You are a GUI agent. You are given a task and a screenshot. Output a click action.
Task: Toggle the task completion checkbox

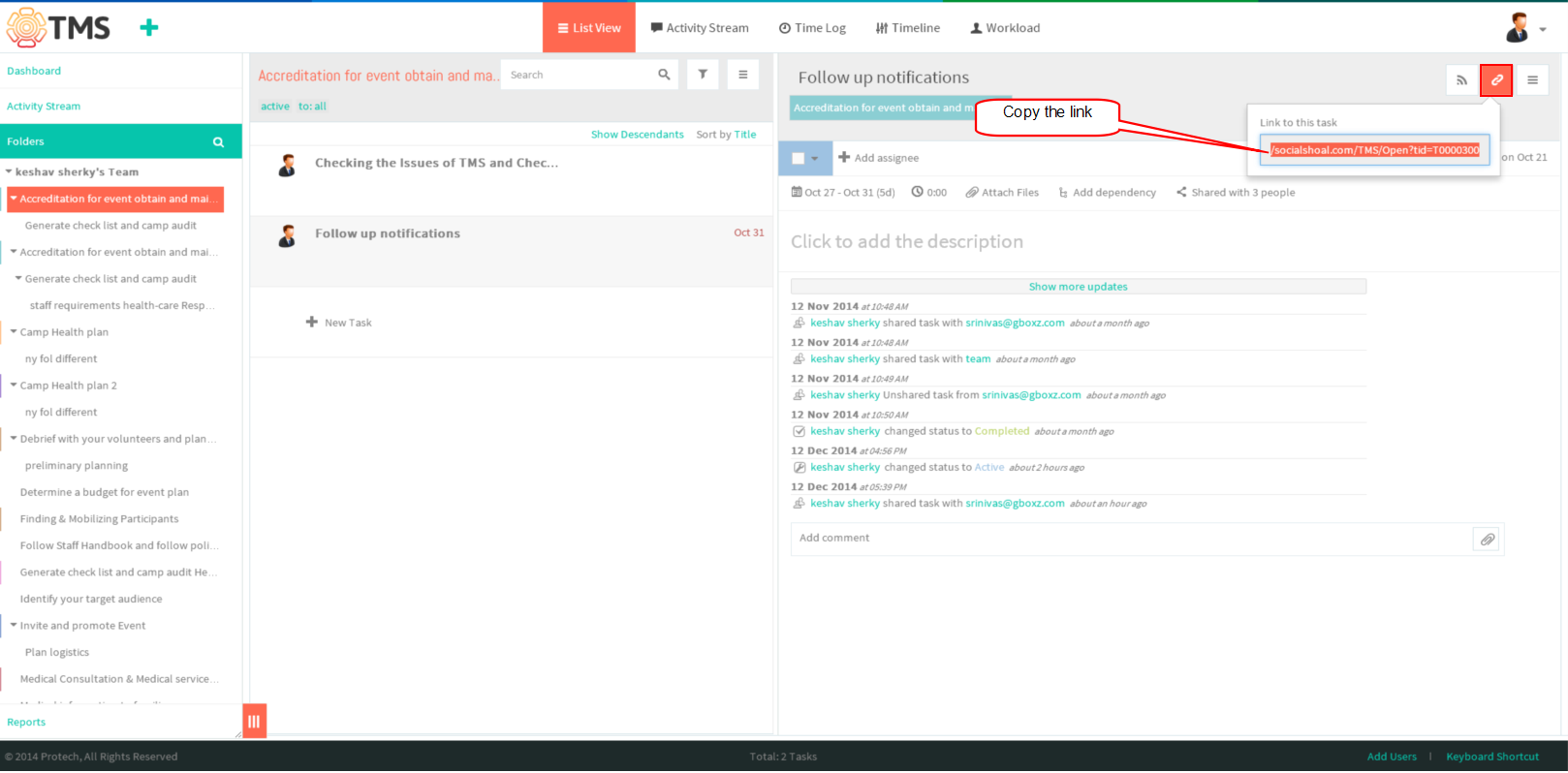click(x=798, y=158)
